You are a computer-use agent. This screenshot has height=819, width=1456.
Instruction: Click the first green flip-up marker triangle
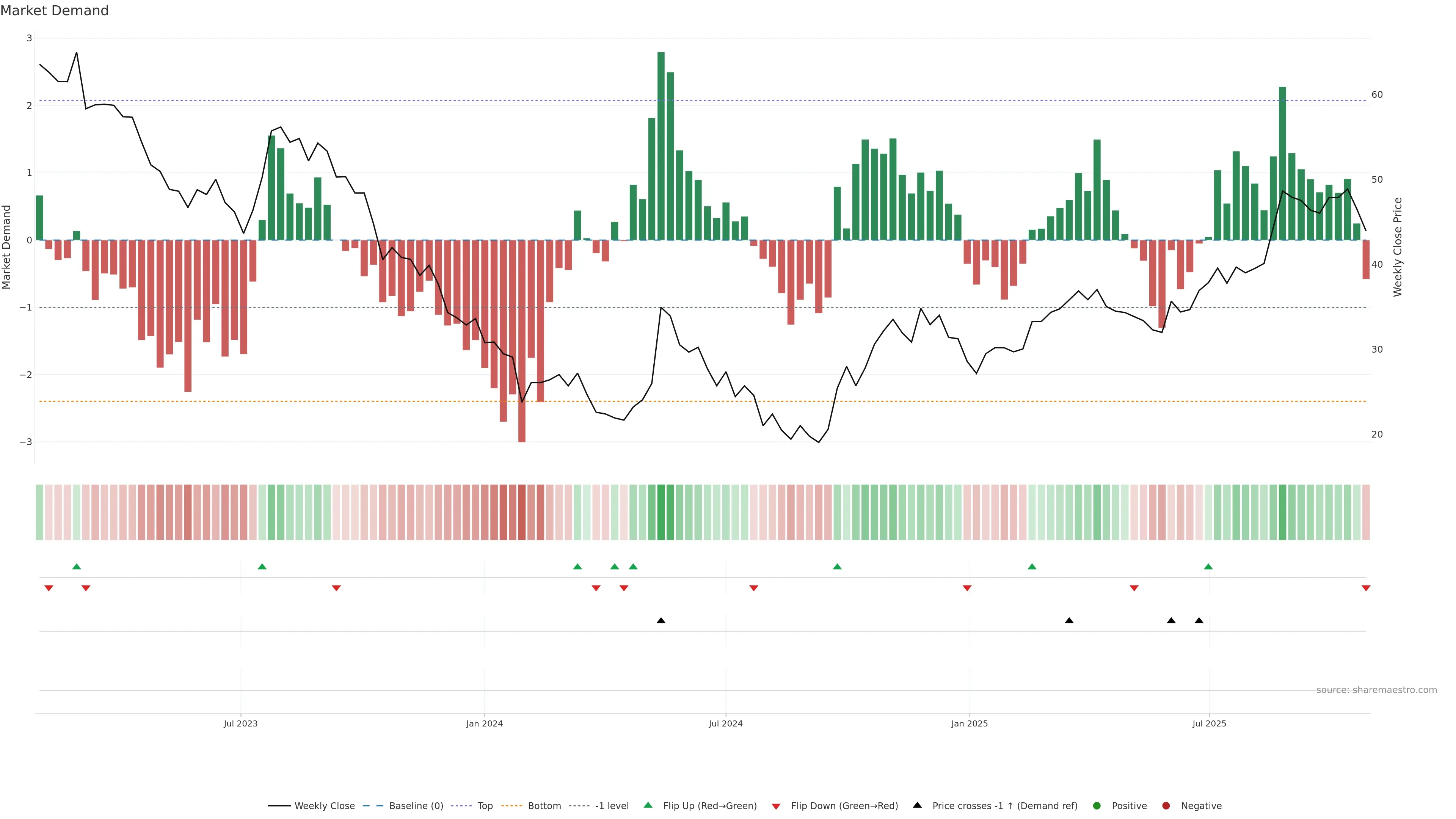[77, 566]
